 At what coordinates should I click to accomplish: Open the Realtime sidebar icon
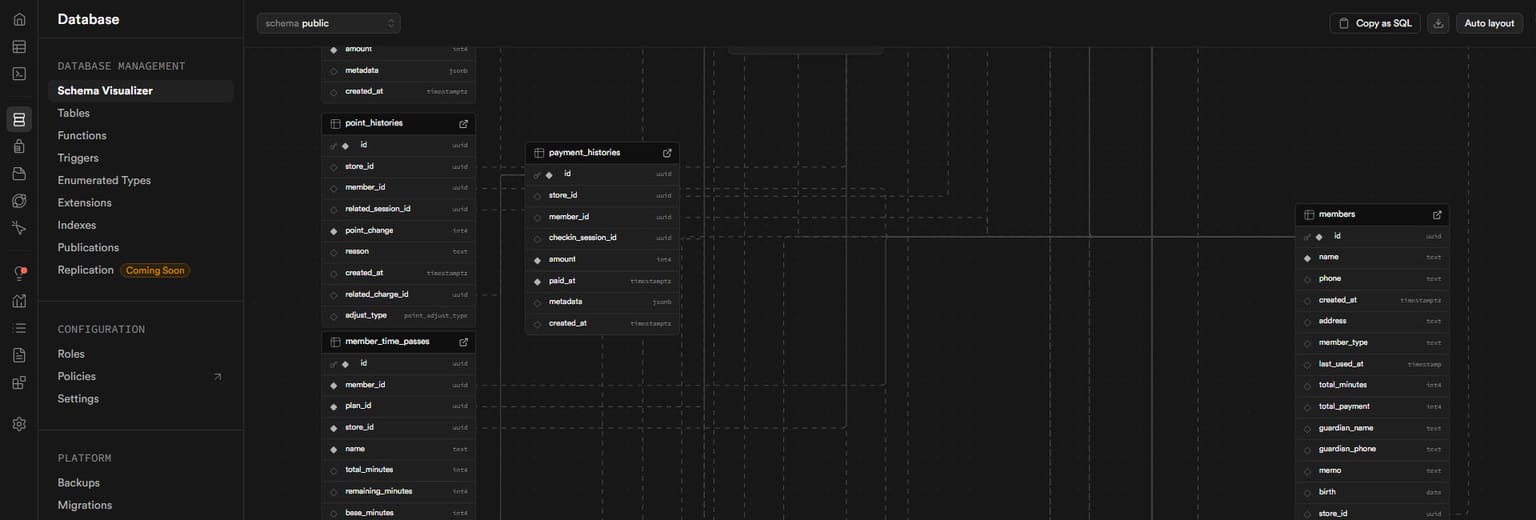point(19,228)
